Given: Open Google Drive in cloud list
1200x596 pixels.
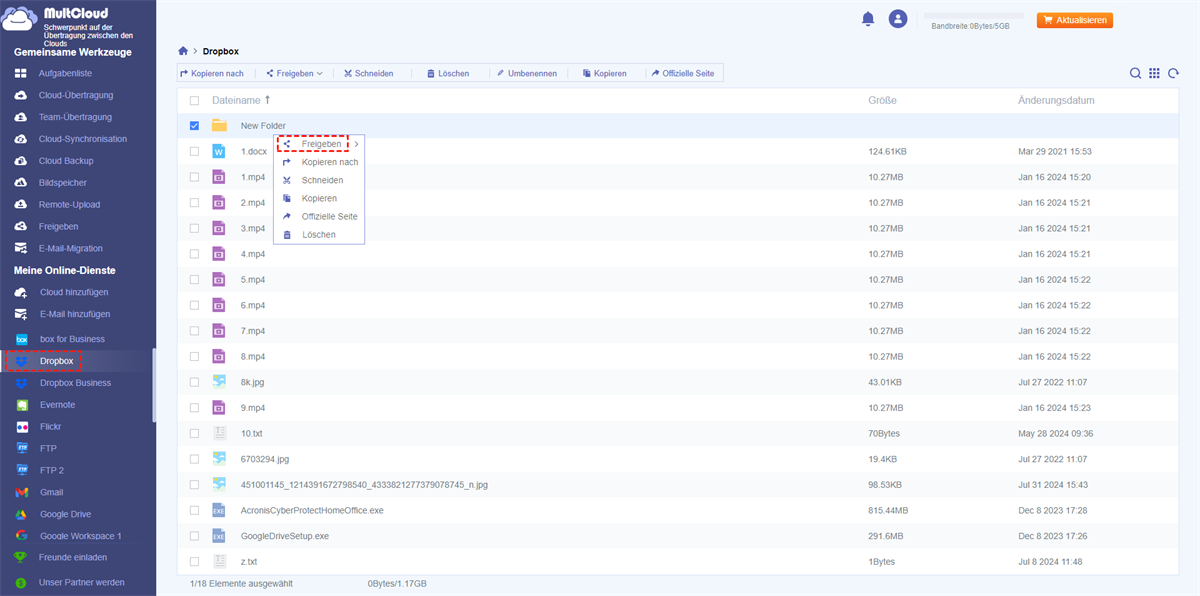Looking at the screenshot, I should click(65, 514).
